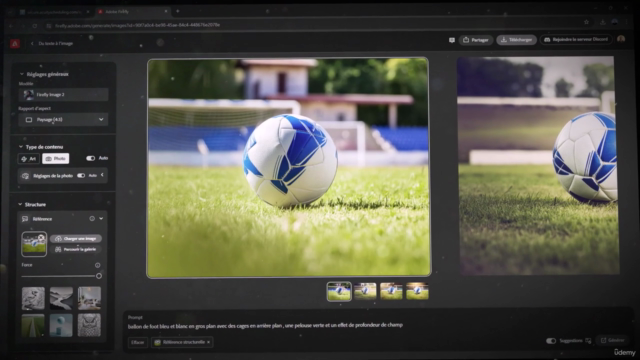Select the Photo content type
The height and width of the screenshot is (360, 640).
tap(56, 158)
